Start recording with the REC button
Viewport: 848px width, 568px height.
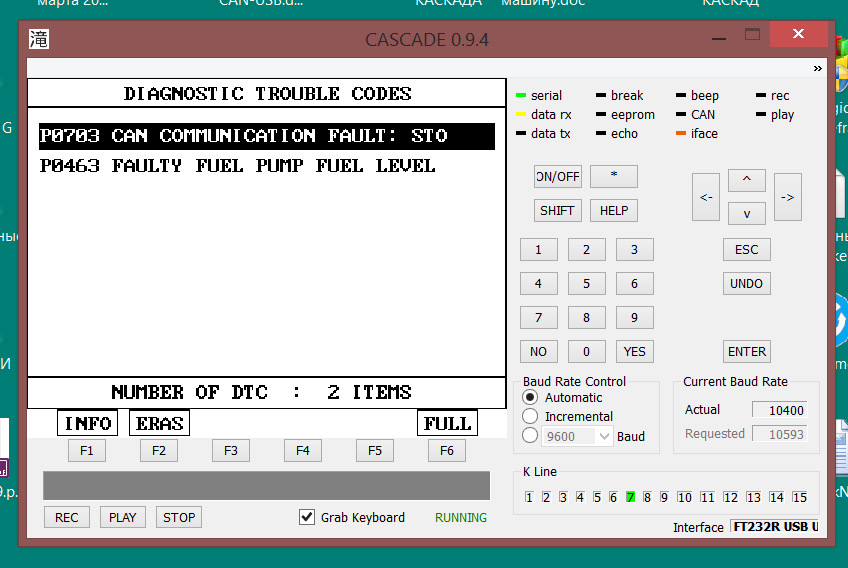pos(67,518)
